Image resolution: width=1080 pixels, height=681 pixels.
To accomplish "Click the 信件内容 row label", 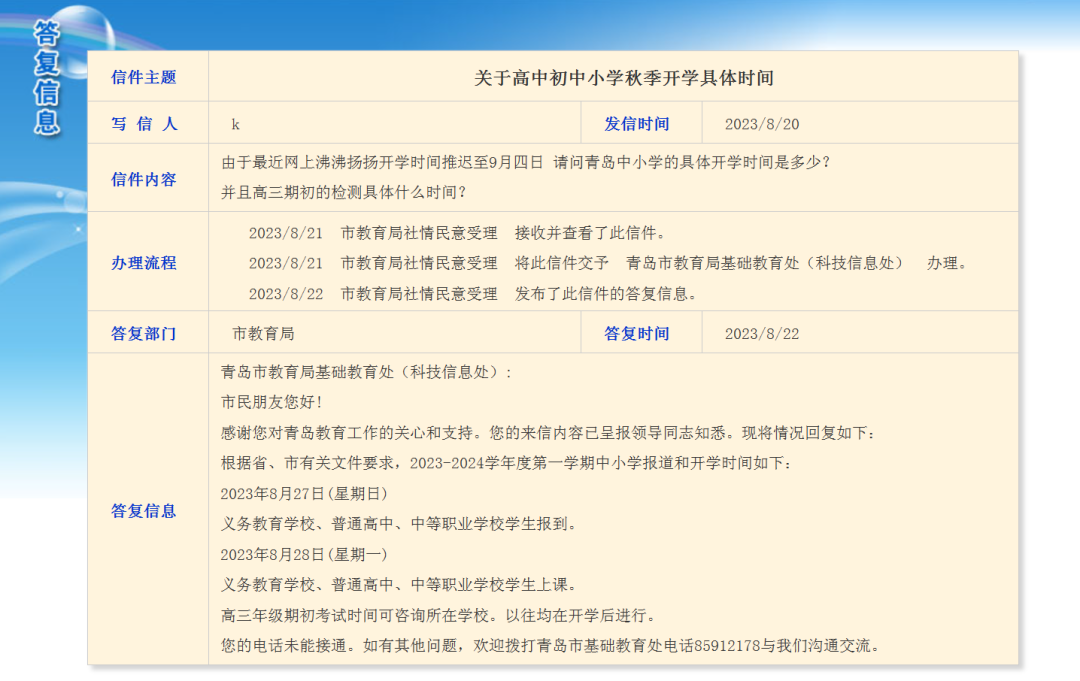I will [x=143, y=179].
